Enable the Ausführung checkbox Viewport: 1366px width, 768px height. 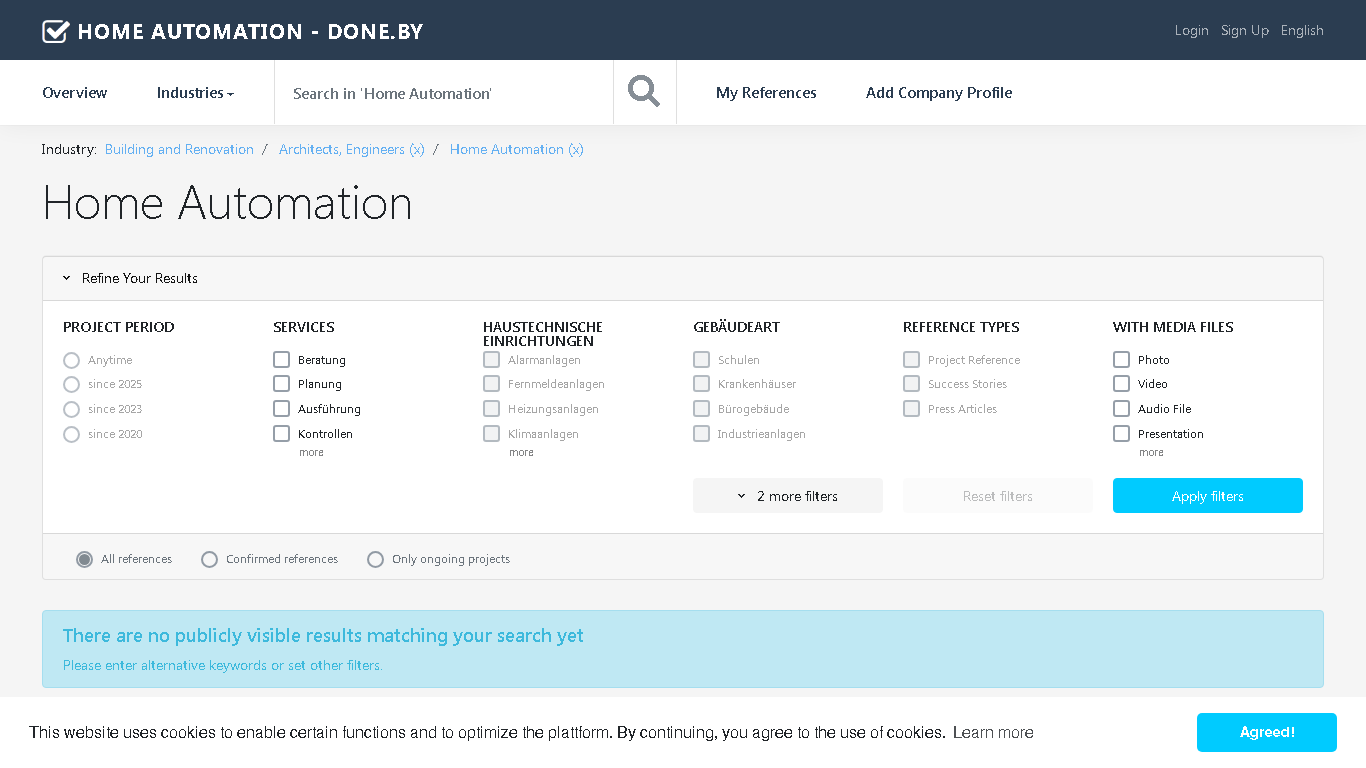[x=281, y=408]
